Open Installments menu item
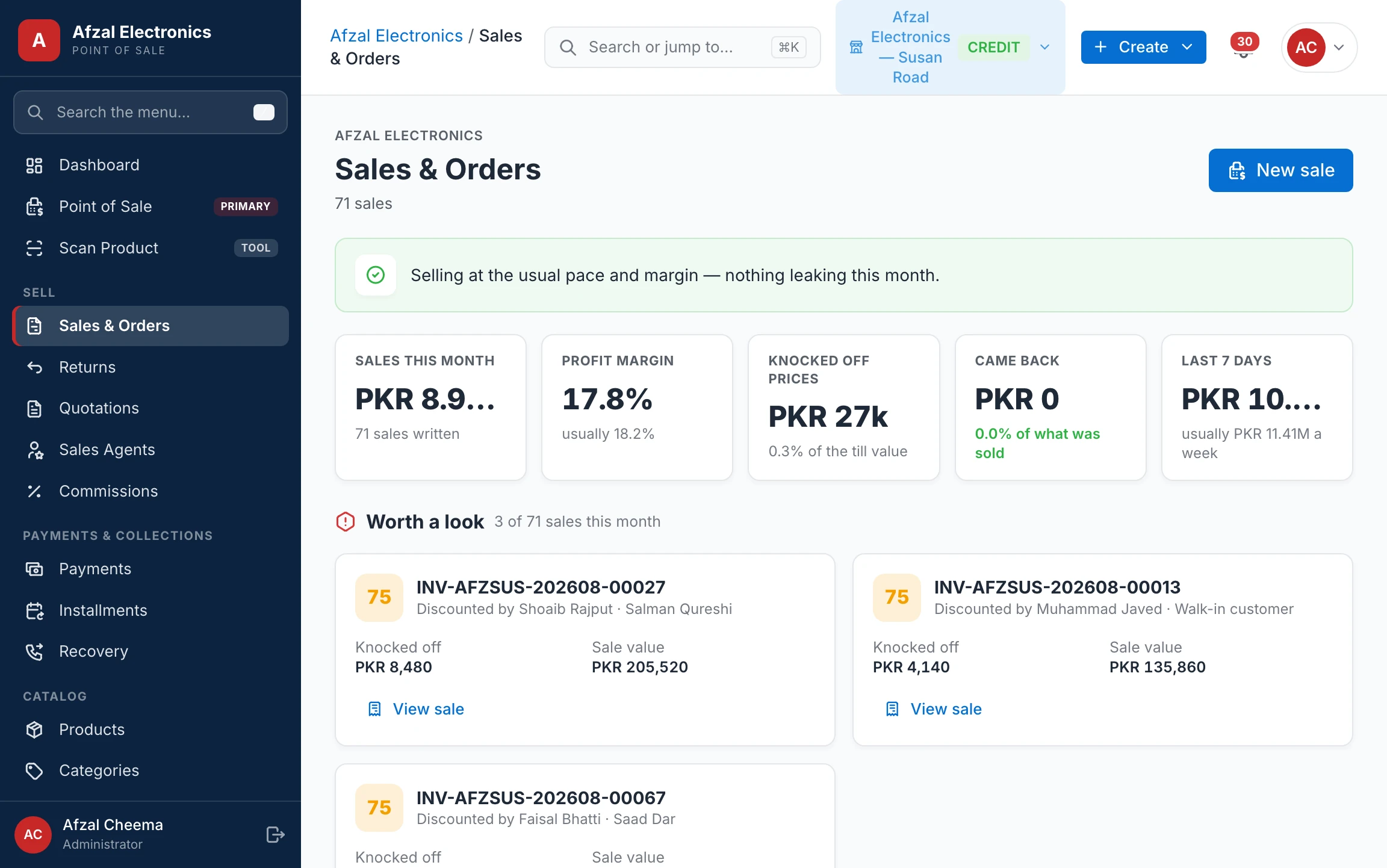Viewport: 1387px width, 868px height. coord(150,610)
